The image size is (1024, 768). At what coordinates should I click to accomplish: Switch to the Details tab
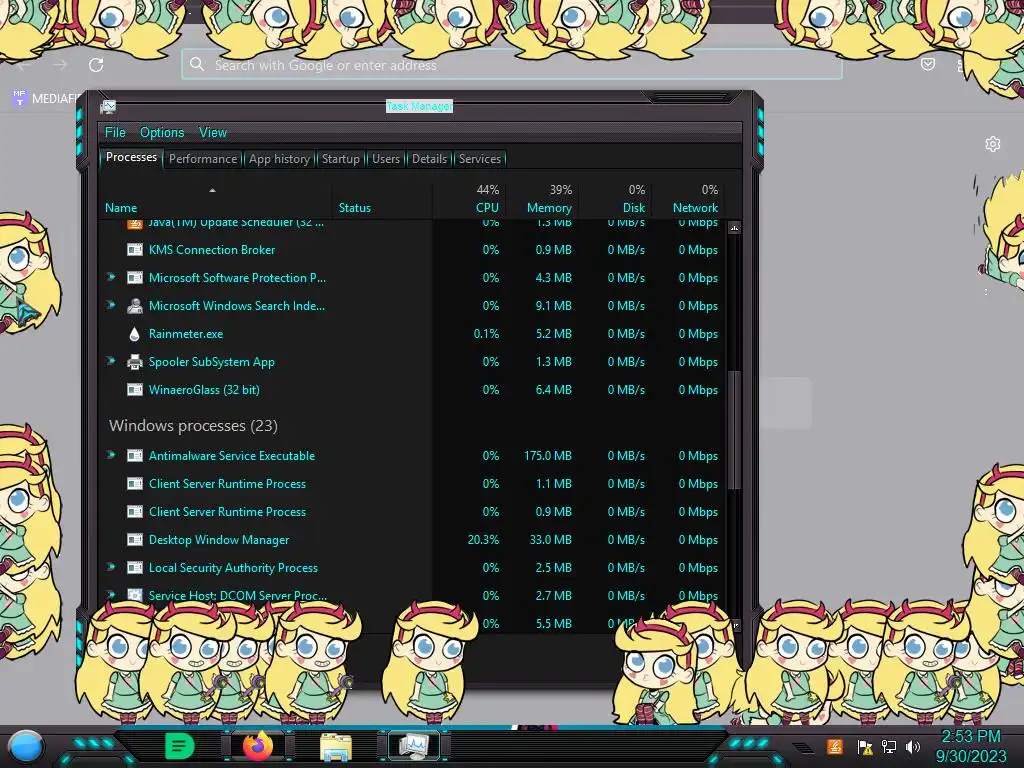click(429, 159)
